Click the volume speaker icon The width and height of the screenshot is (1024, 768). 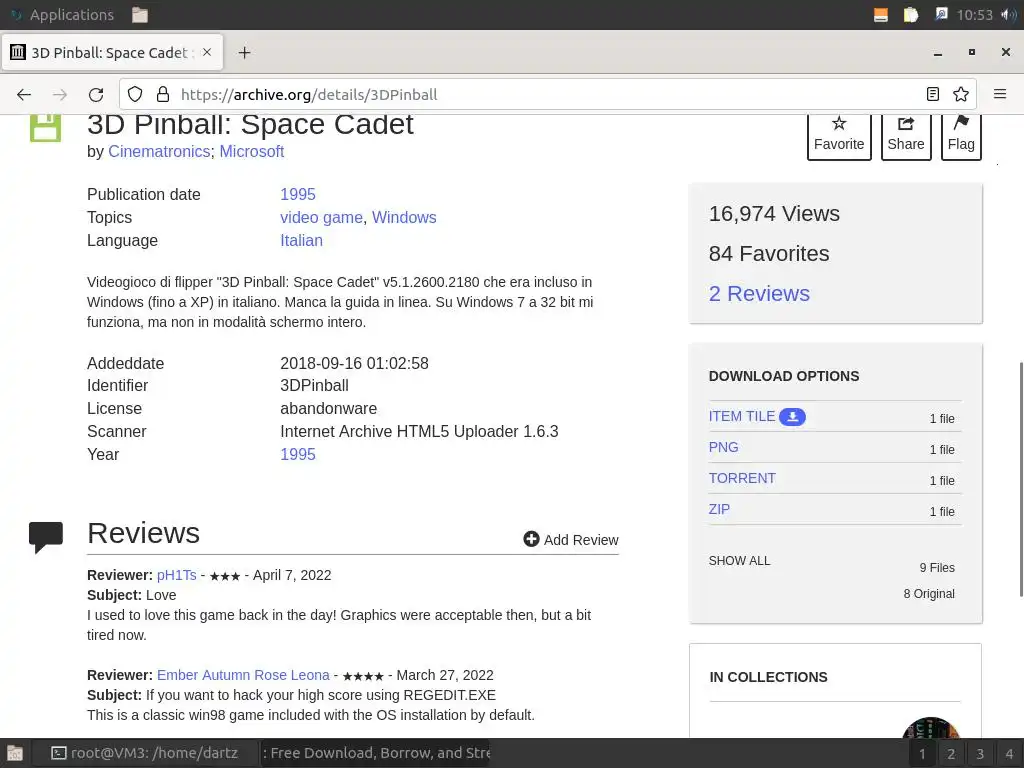1008,15
